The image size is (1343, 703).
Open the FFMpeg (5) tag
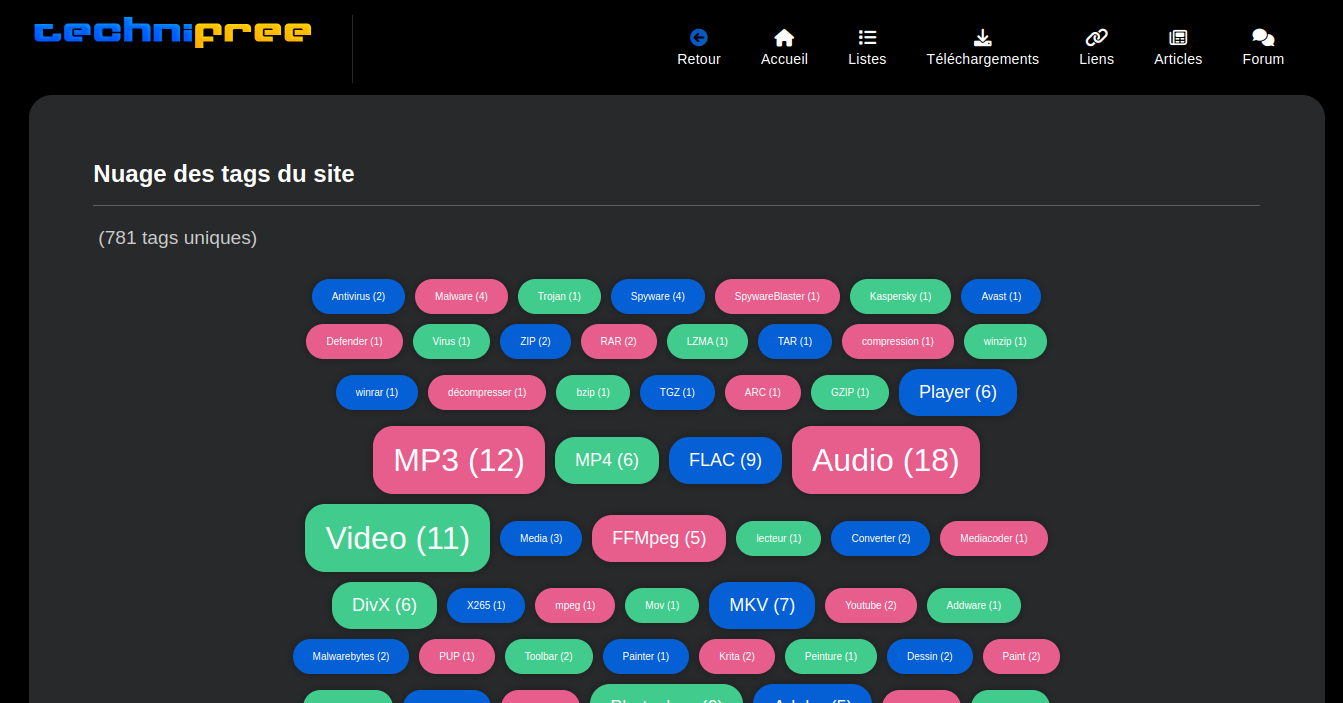(659, 538)
